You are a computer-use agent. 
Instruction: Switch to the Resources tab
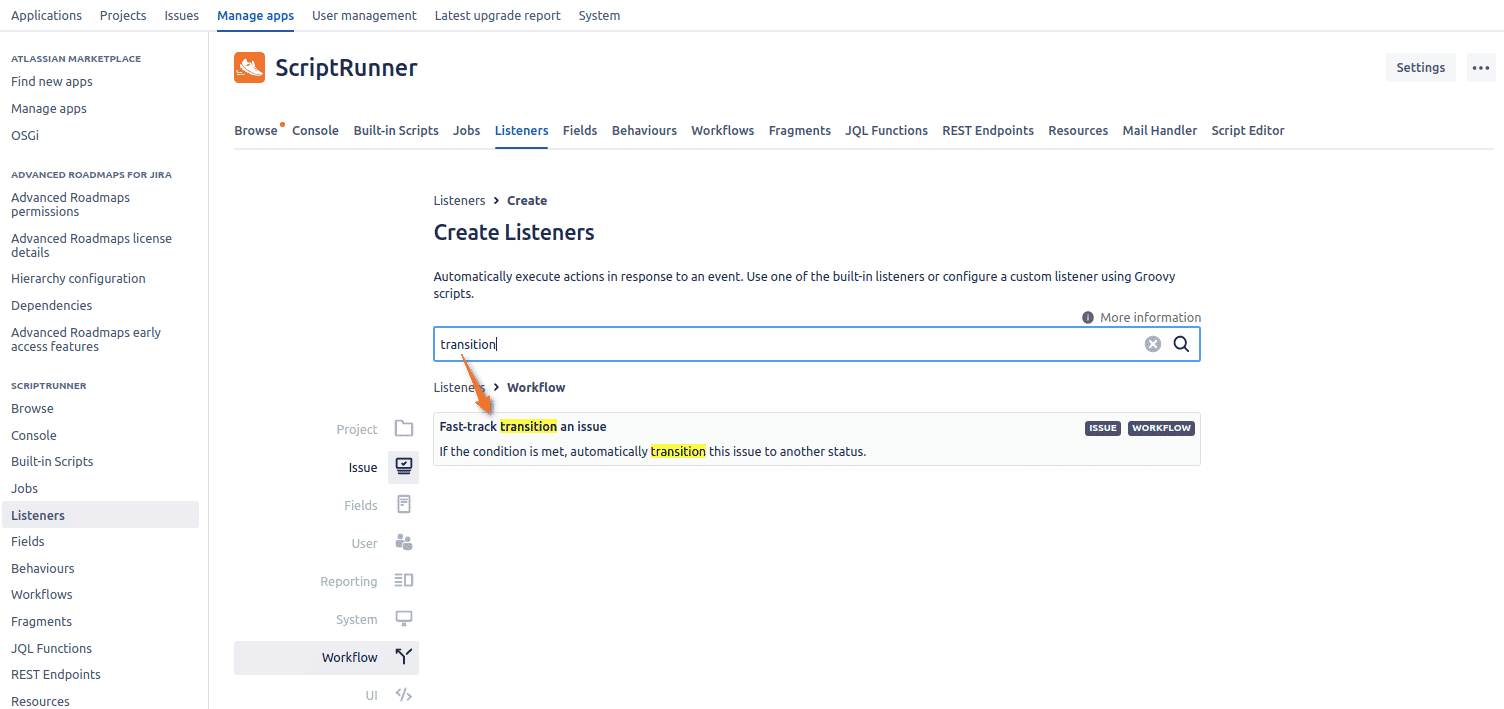[1078, 131]
